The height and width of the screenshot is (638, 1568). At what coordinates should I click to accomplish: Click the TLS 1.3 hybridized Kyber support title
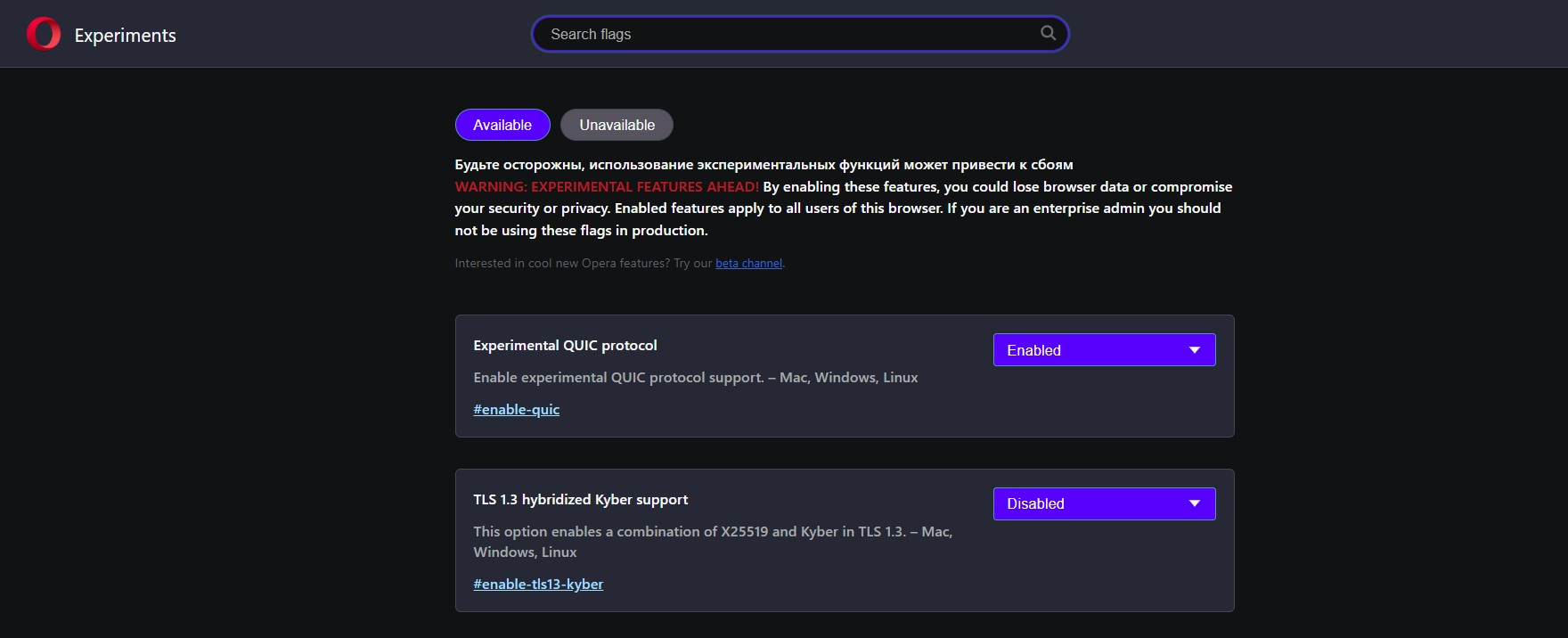click(x=581, y=500)
